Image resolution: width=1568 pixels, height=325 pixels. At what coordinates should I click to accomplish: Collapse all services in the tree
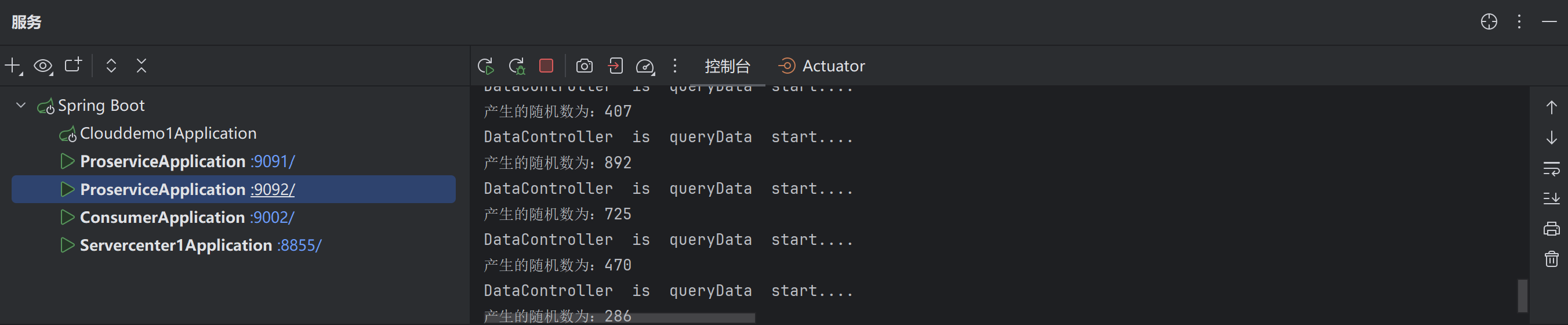[141, 66]
